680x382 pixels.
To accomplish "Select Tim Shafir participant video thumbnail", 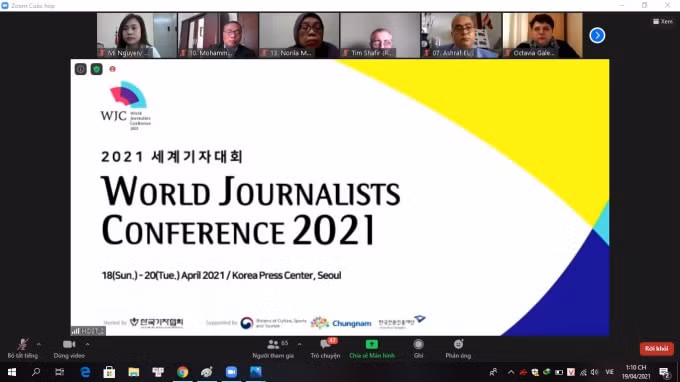I will (x=380, y=35).
